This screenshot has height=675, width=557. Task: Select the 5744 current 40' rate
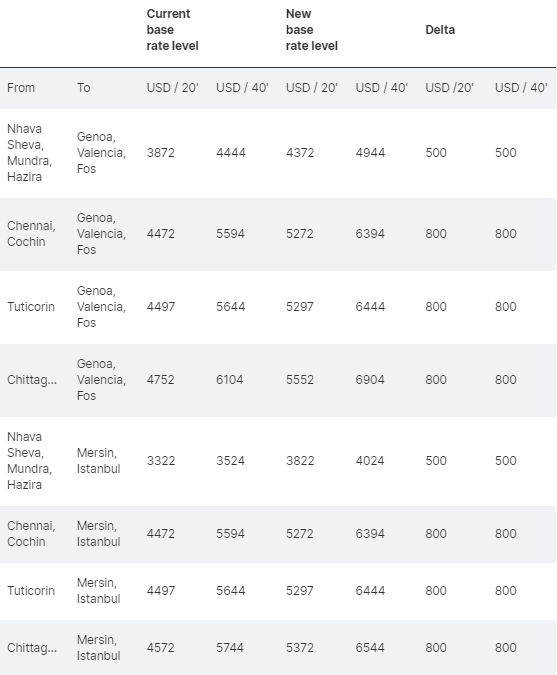click(x=230, y=647)
